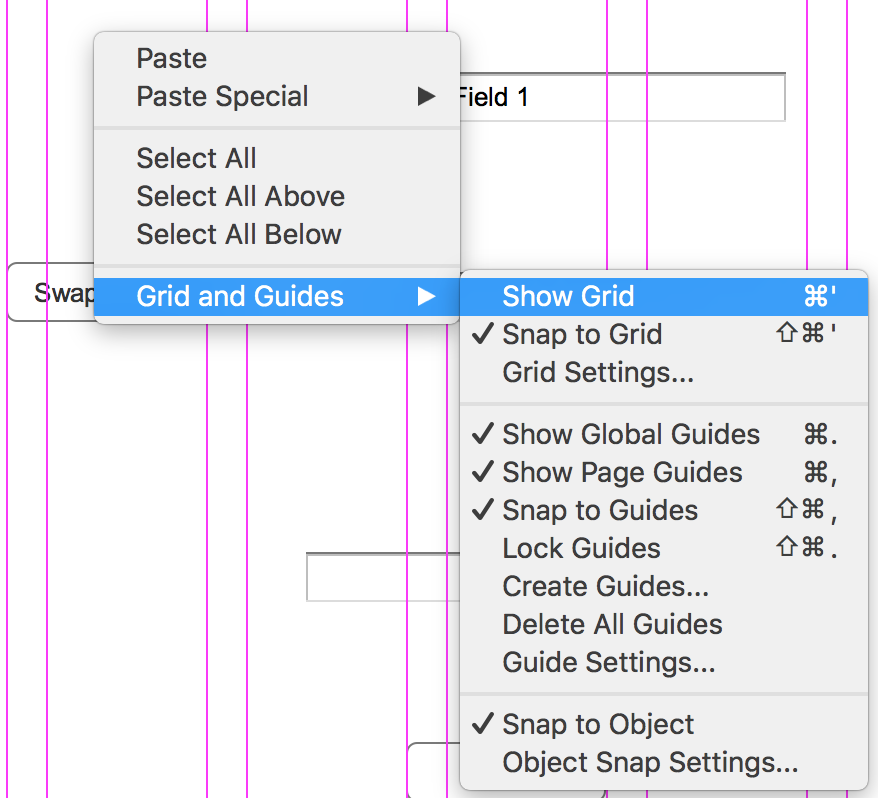Choose Paste from the context menu
Viewport: 878px width, 798px height.
click(172, 59)
